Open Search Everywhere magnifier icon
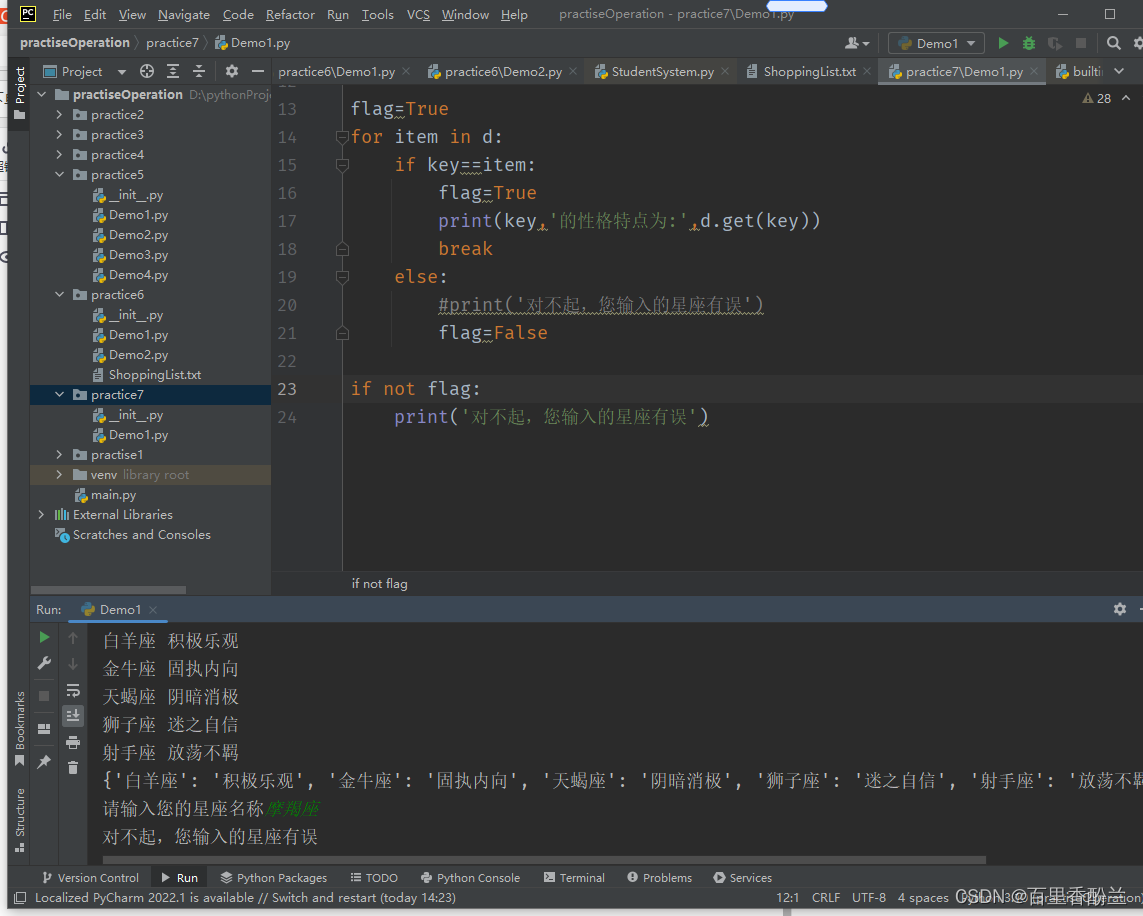The width and height of the screenshot is (1143, 916). click(1113, 44)
